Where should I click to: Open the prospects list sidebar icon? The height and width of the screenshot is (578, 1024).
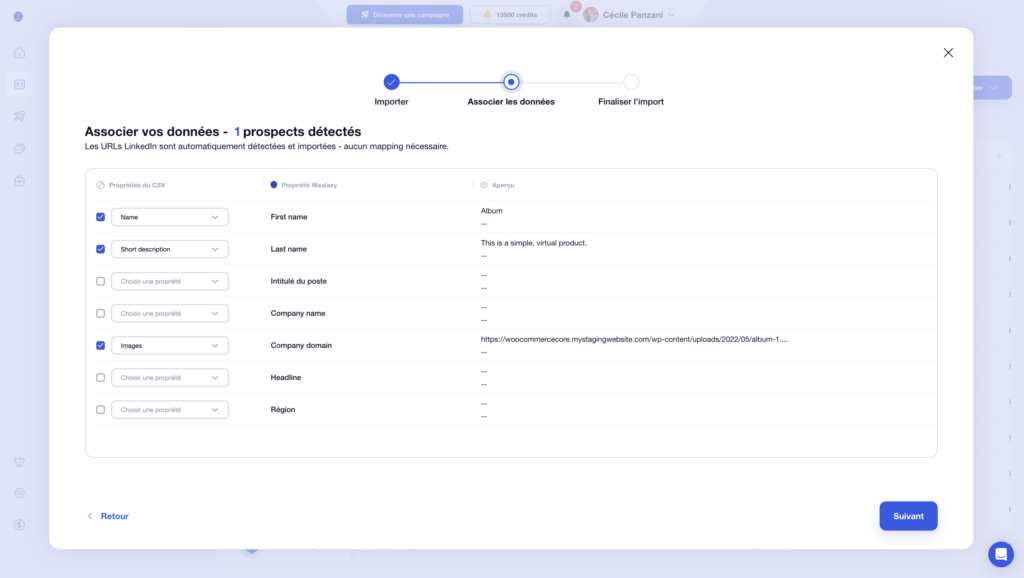click(20, 84)
